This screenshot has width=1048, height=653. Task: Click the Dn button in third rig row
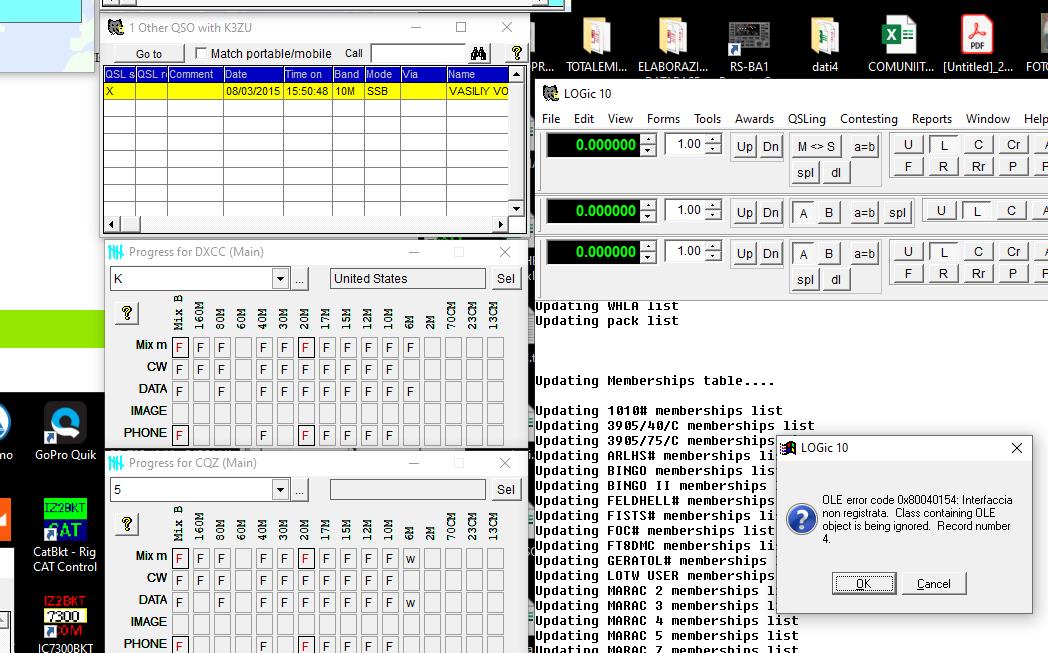771,254
